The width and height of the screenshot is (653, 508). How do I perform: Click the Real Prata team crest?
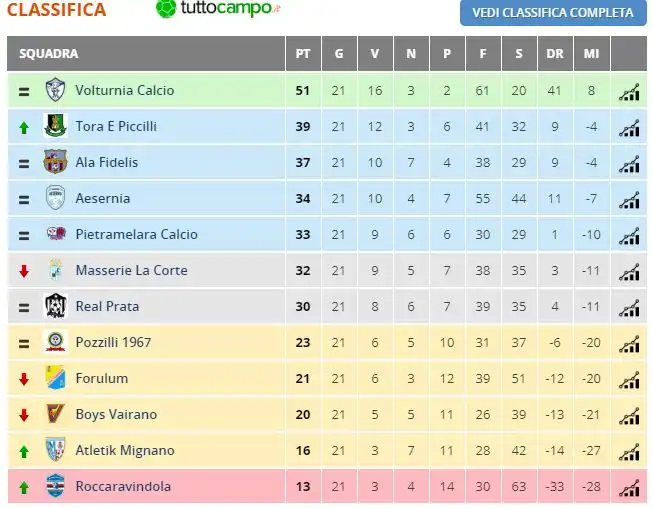55,306
